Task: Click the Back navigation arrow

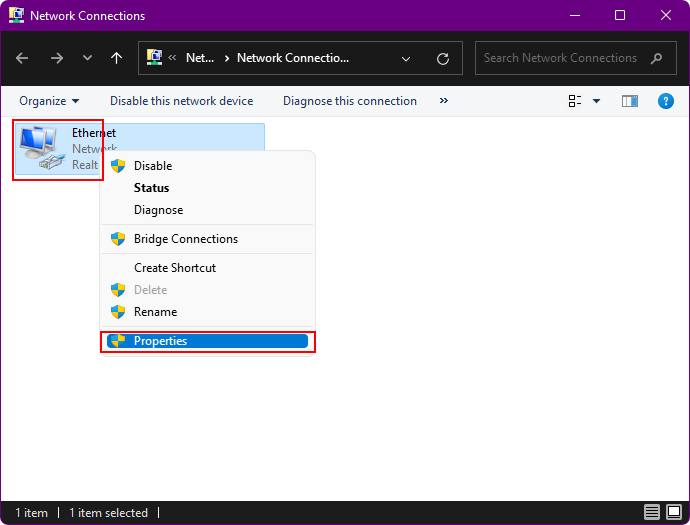Action: pos(22,58)
